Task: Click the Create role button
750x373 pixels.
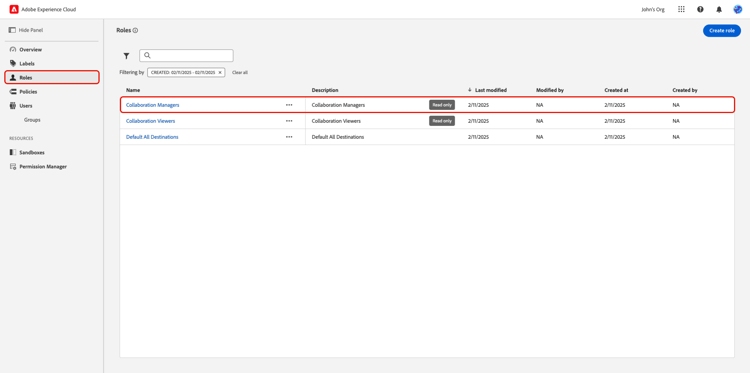Action: (x=722, y=31)
